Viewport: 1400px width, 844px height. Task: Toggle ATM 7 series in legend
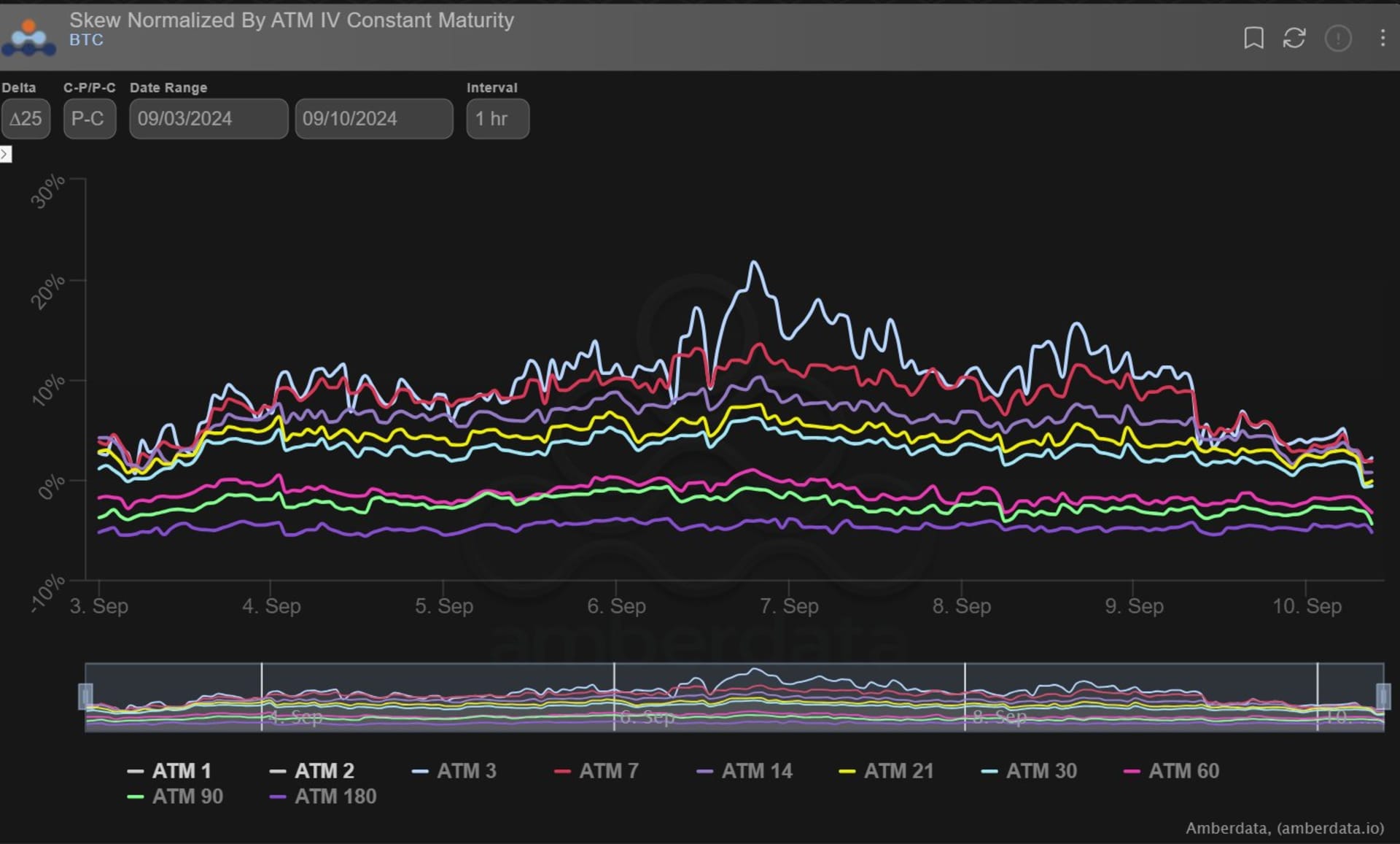(596, 771)
